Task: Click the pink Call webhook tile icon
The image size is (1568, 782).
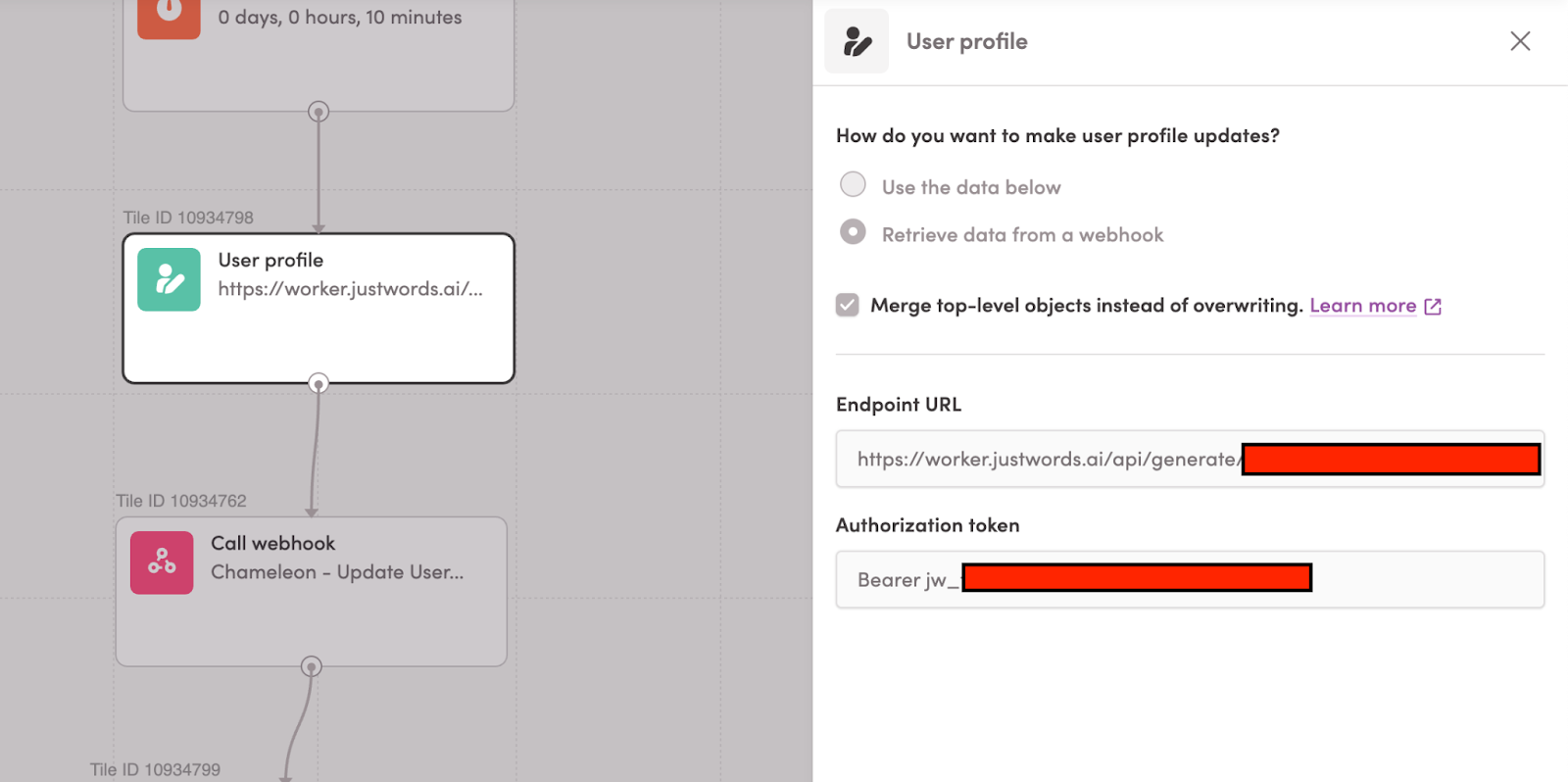Action: coord(162,562)
